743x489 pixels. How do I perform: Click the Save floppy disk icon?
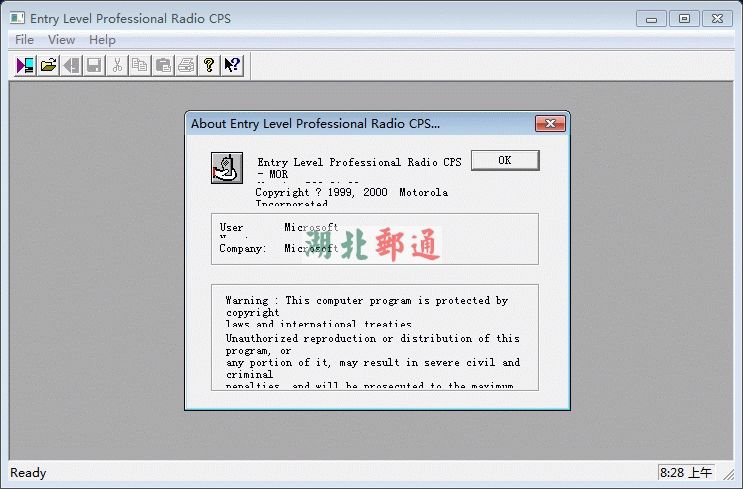tap(93, 65)
